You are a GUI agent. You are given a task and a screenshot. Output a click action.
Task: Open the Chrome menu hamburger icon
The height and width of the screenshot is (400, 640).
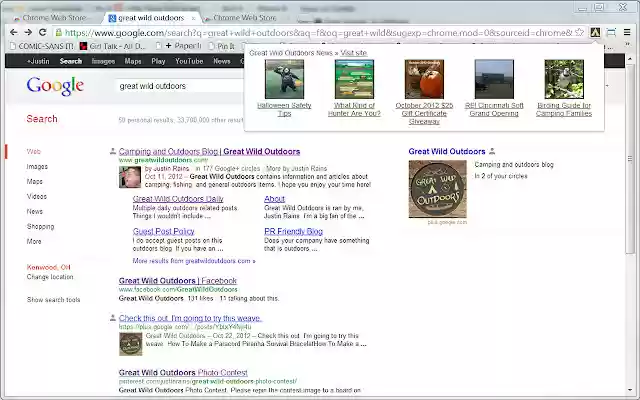point(627,32)
